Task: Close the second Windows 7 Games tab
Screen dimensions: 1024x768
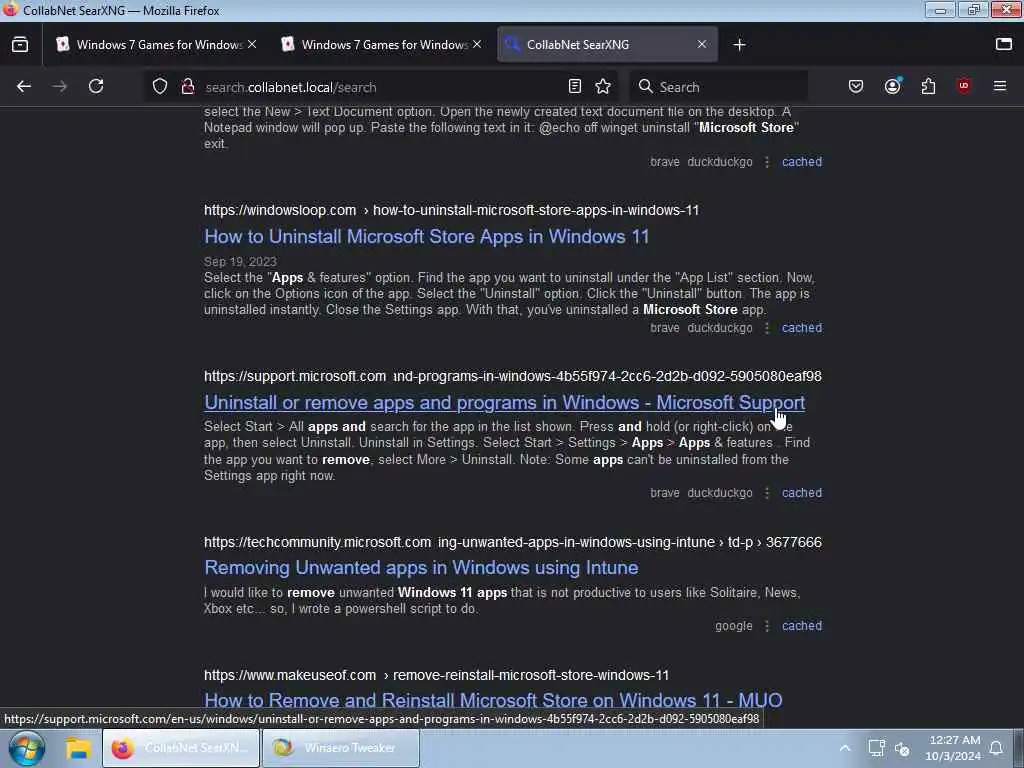Action: (477, 44)
